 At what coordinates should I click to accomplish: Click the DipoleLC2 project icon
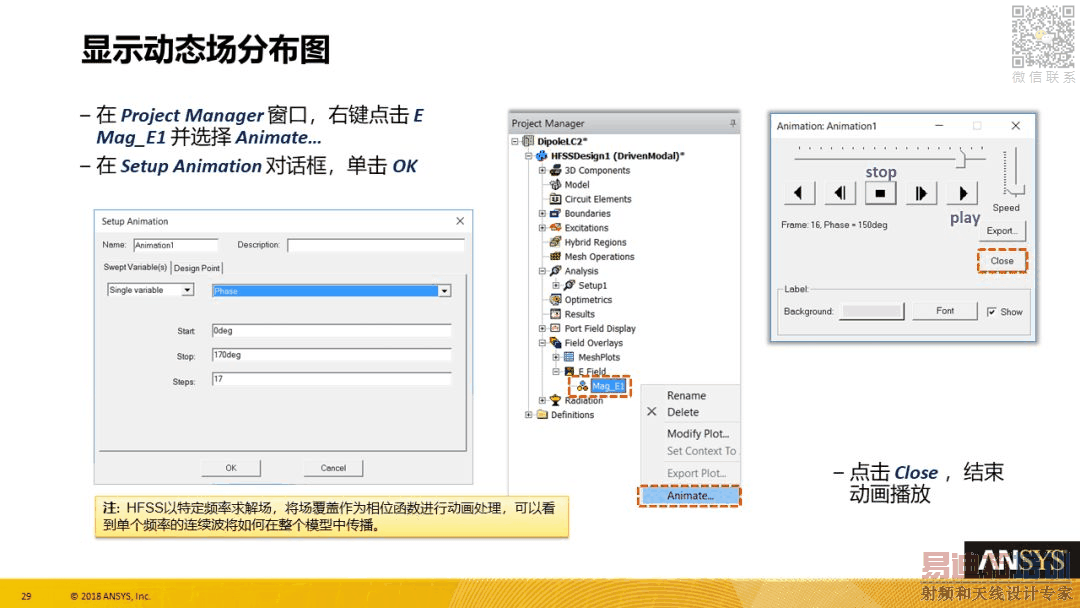point(528,141)
